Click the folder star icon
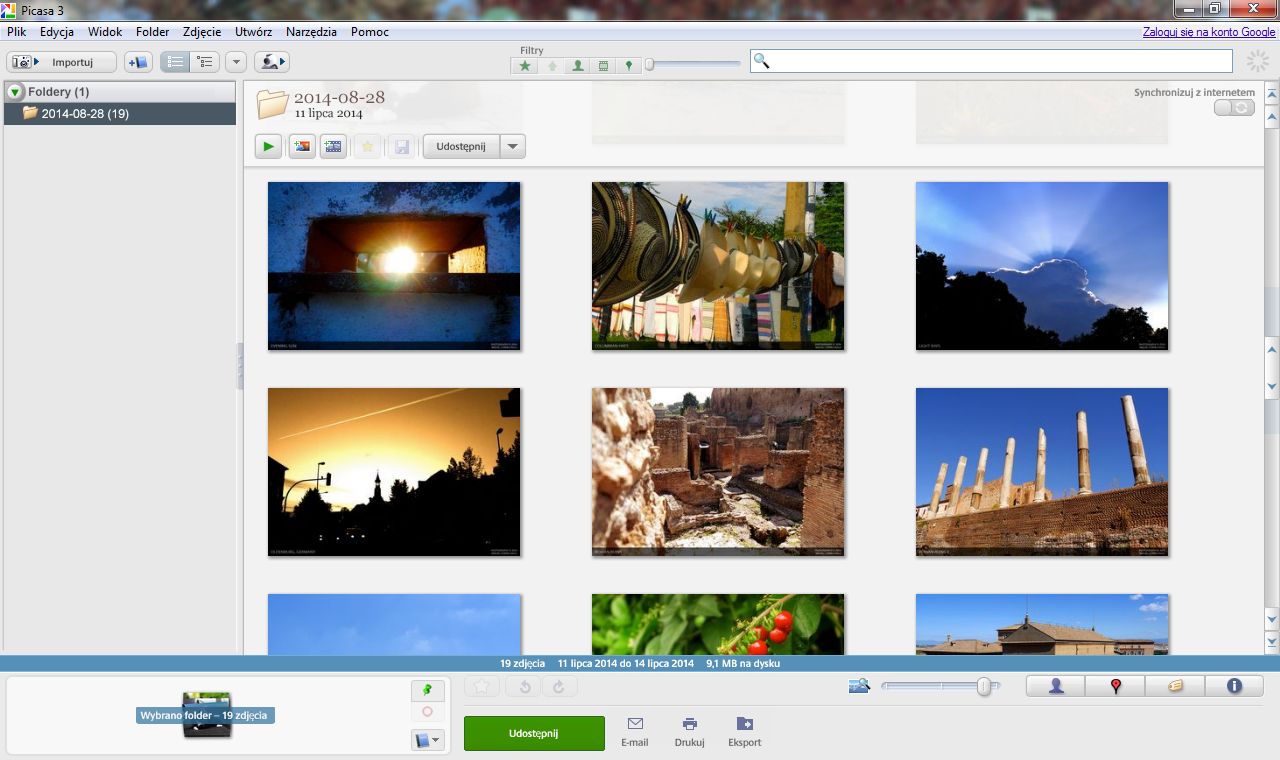 coord(367,147)
